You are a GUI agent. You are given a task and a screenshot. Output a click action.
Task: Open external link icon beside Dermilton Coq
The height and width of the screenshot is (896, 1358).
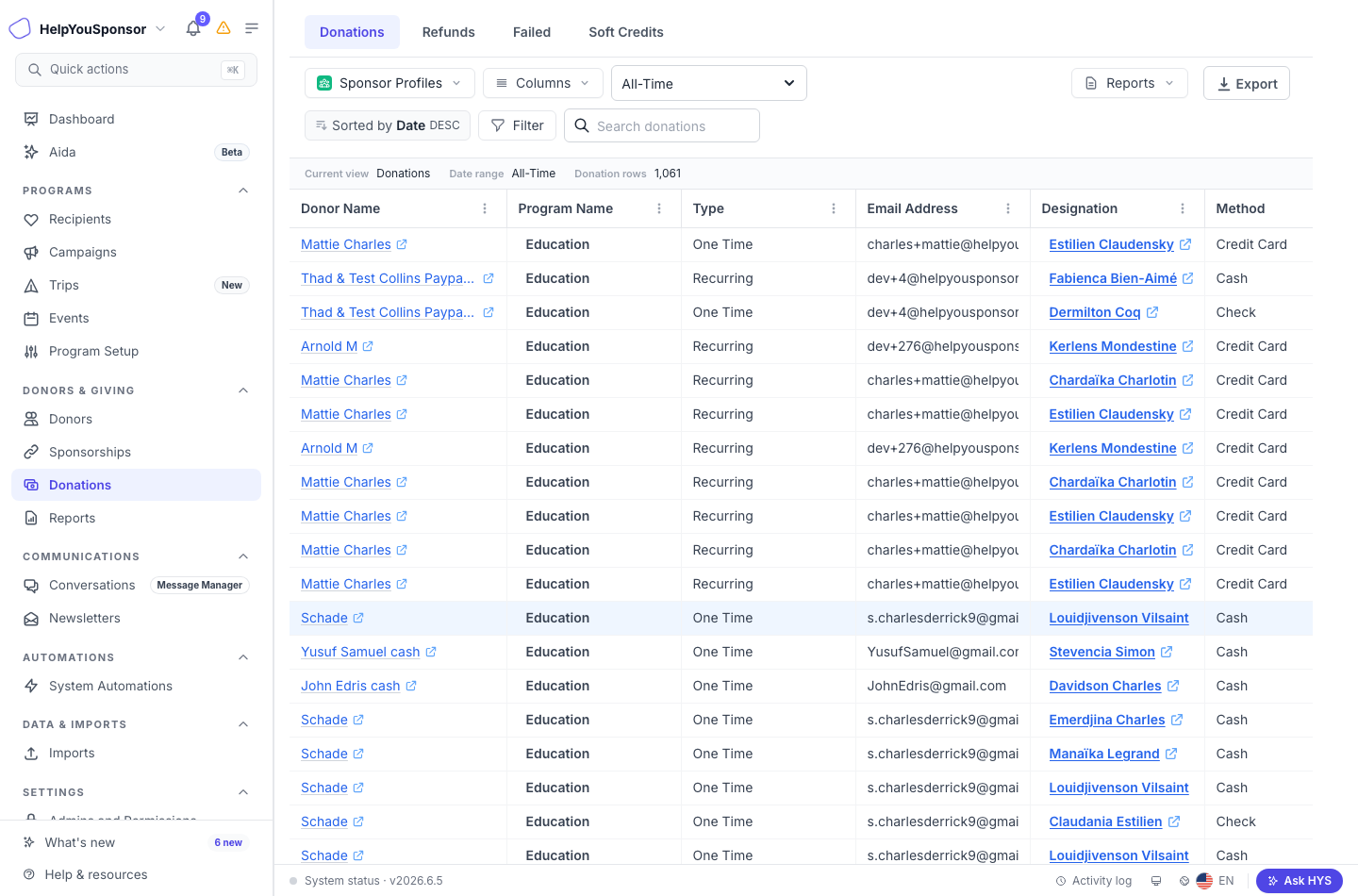[x=1152, y=312]
